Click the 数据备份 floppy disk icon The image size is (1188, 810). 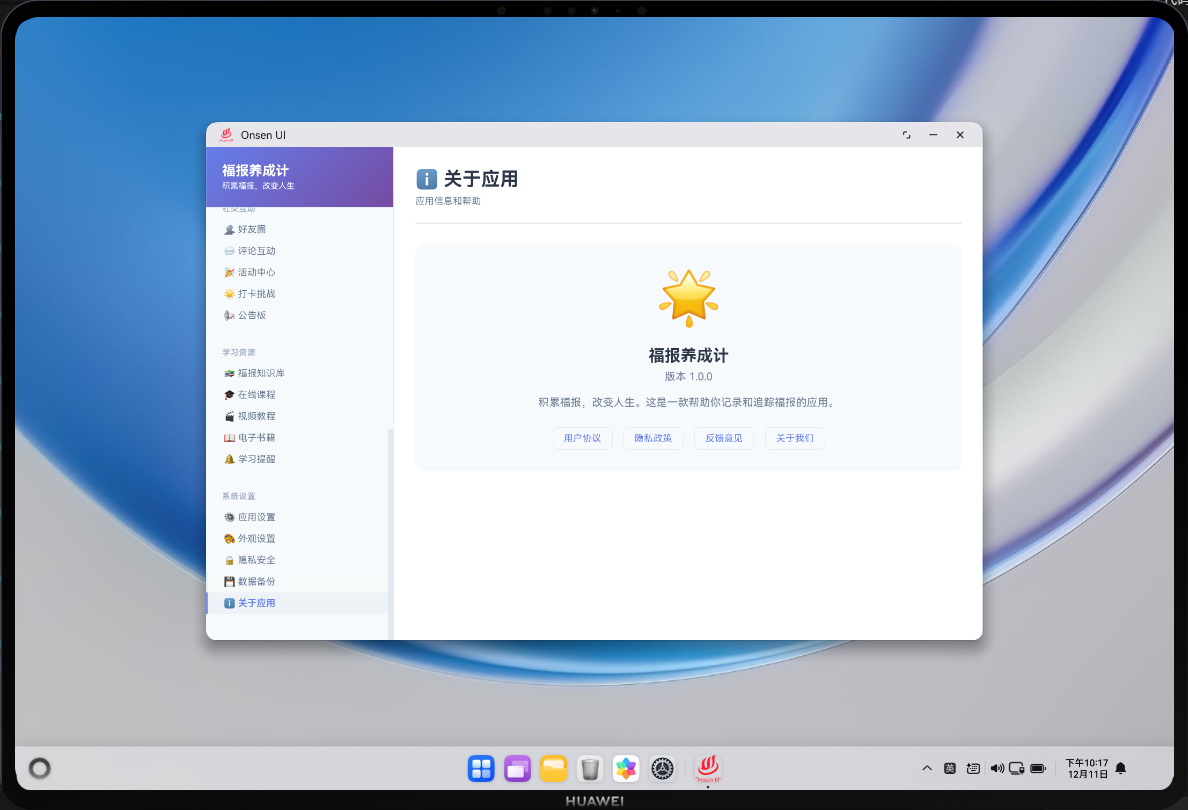[228, 581]
